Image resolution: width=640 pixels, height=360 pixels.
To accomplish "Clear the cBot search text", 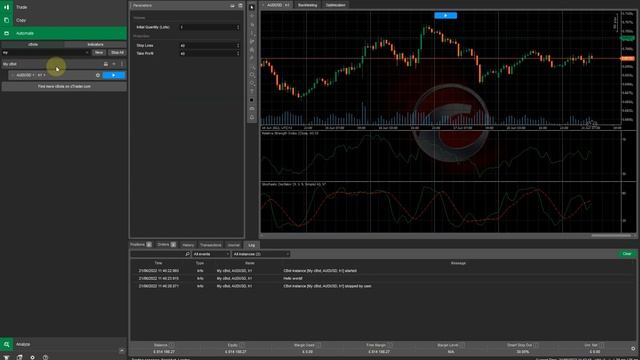I will point(87,52).
